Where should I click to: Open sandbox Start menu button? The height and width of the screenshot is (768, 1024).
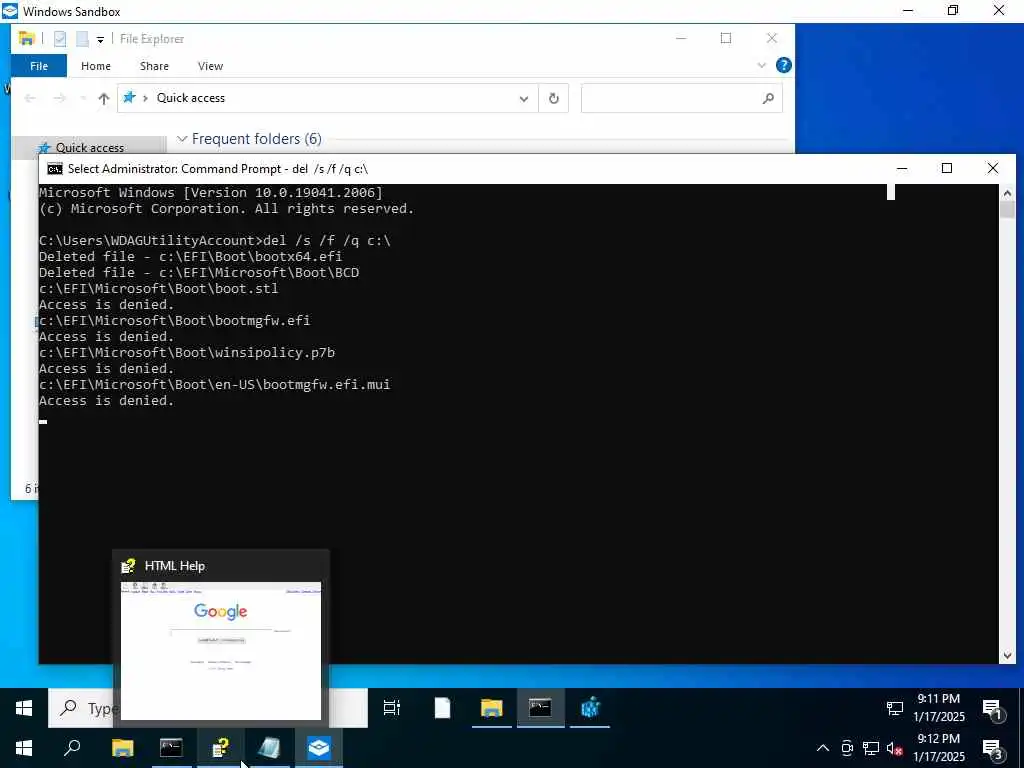click(x=24, y=708)
